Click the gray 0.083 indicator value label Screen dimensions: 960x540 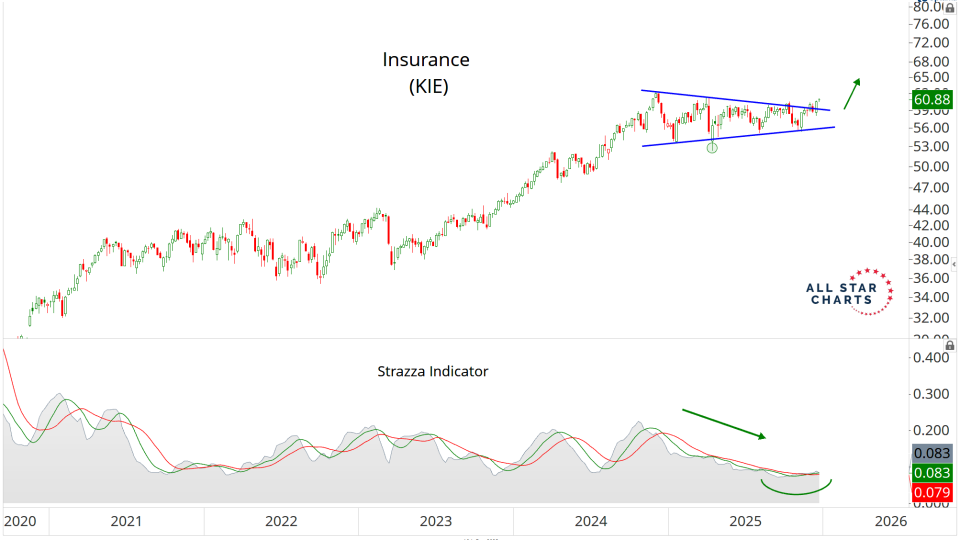[931, 454]
